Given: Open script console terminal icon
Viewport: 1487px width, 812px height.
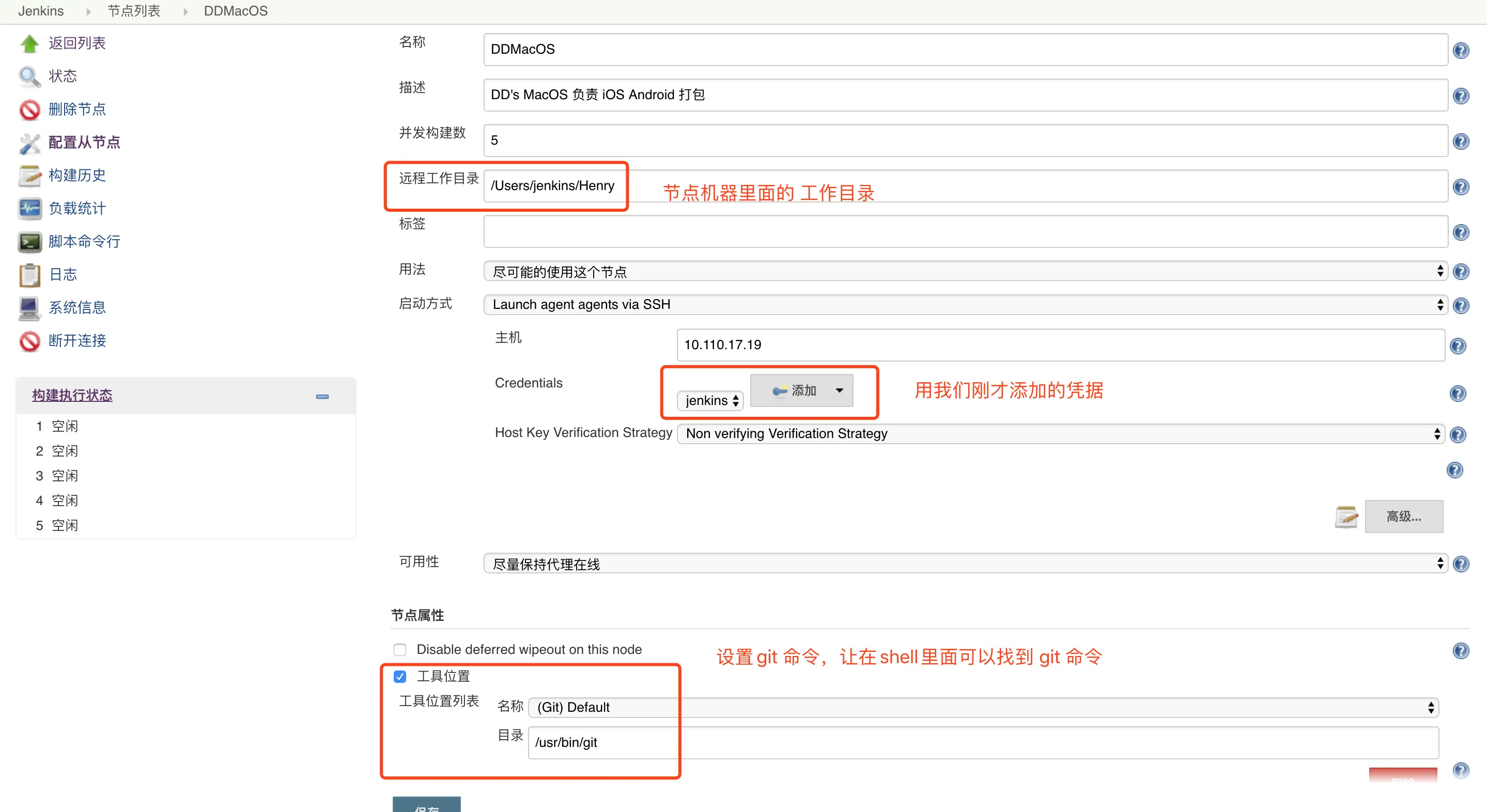Looking at the screenshot, I should pos(29,242).
